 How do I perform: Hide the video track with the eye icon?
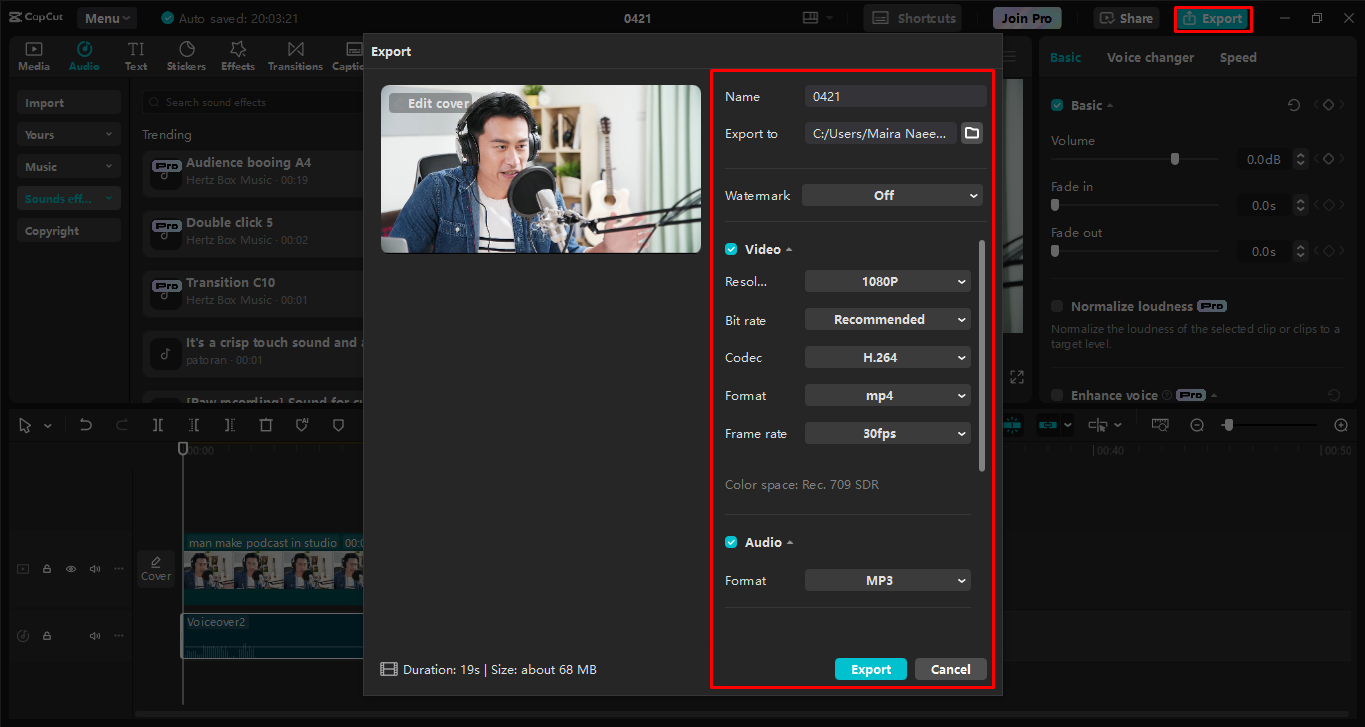coord(71,569)
